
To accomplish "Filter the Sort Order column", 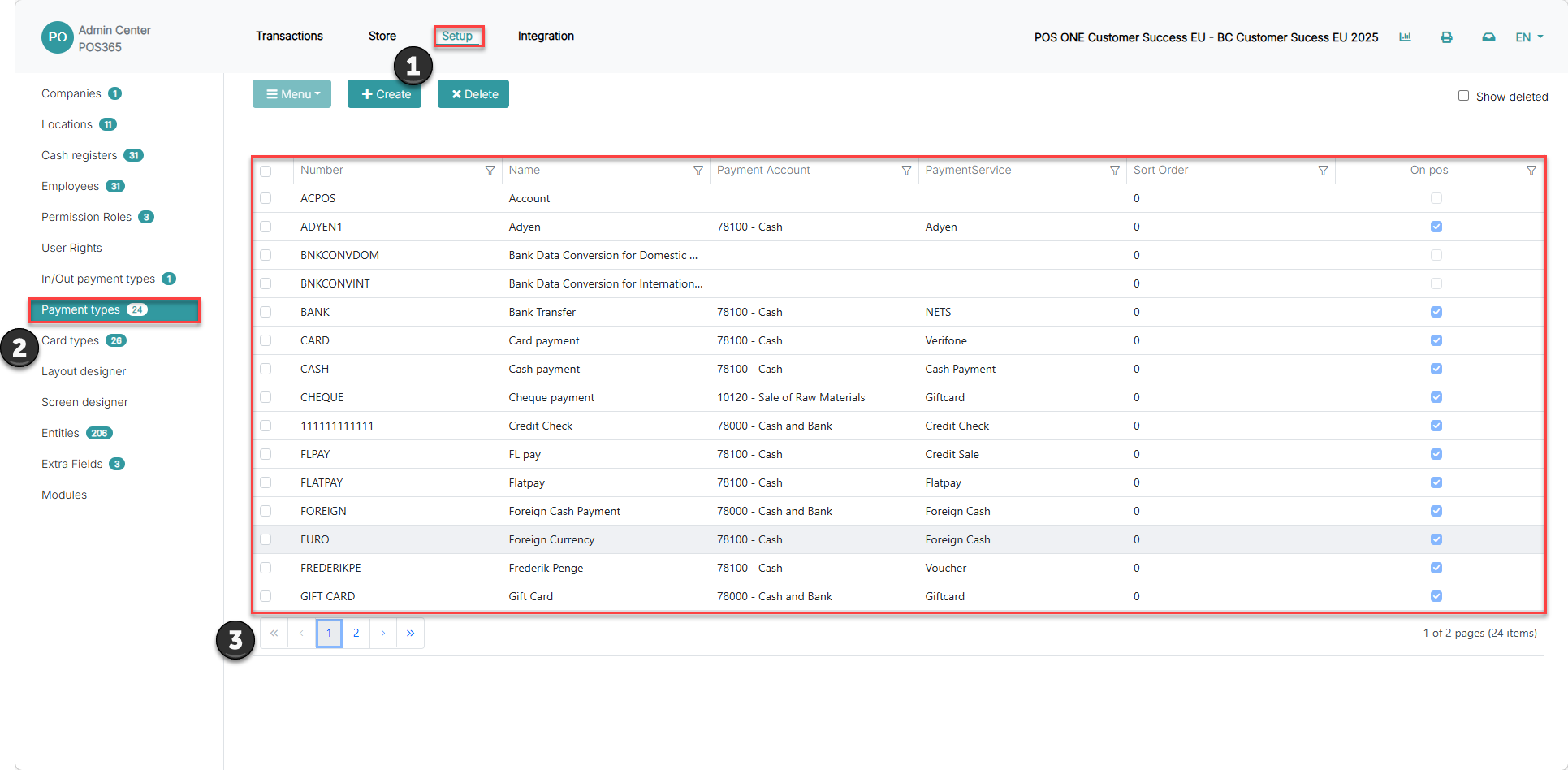I will pos(1323,171).
